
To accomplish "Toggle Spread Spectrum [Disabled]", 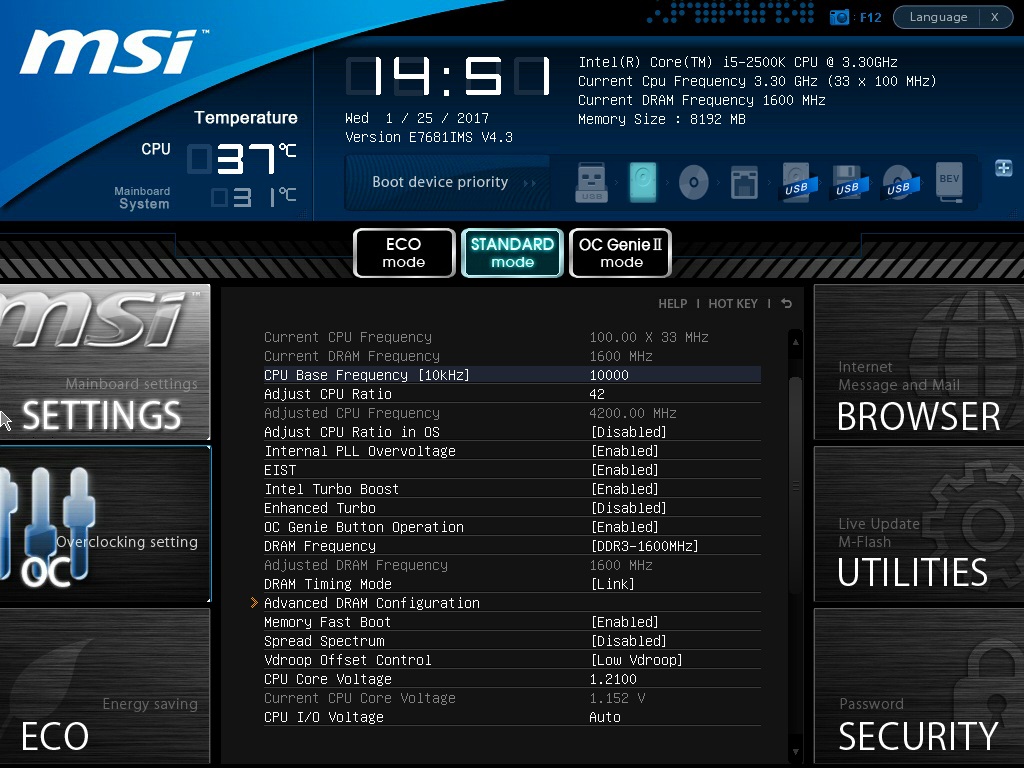I will 628,641.
